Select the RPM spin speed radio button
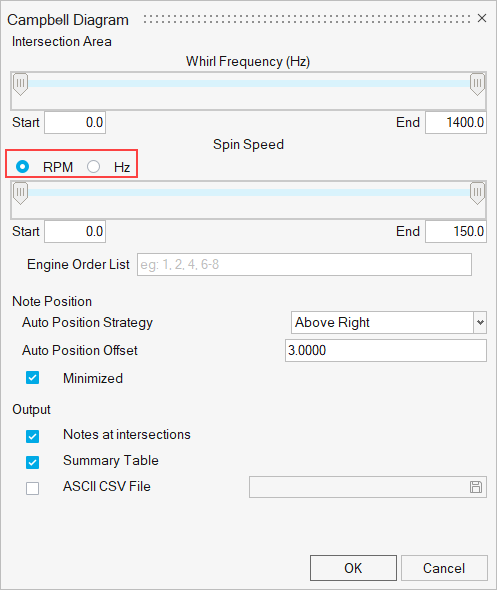The width and height of the screenshot is (497, 590). [22, 166]
